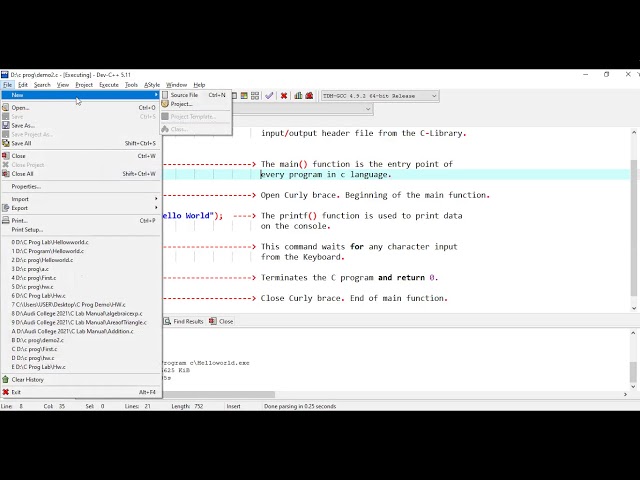Screen dimensions: 640x480
Task: Click the Save All icon in File menu
Action: point(6,143)
